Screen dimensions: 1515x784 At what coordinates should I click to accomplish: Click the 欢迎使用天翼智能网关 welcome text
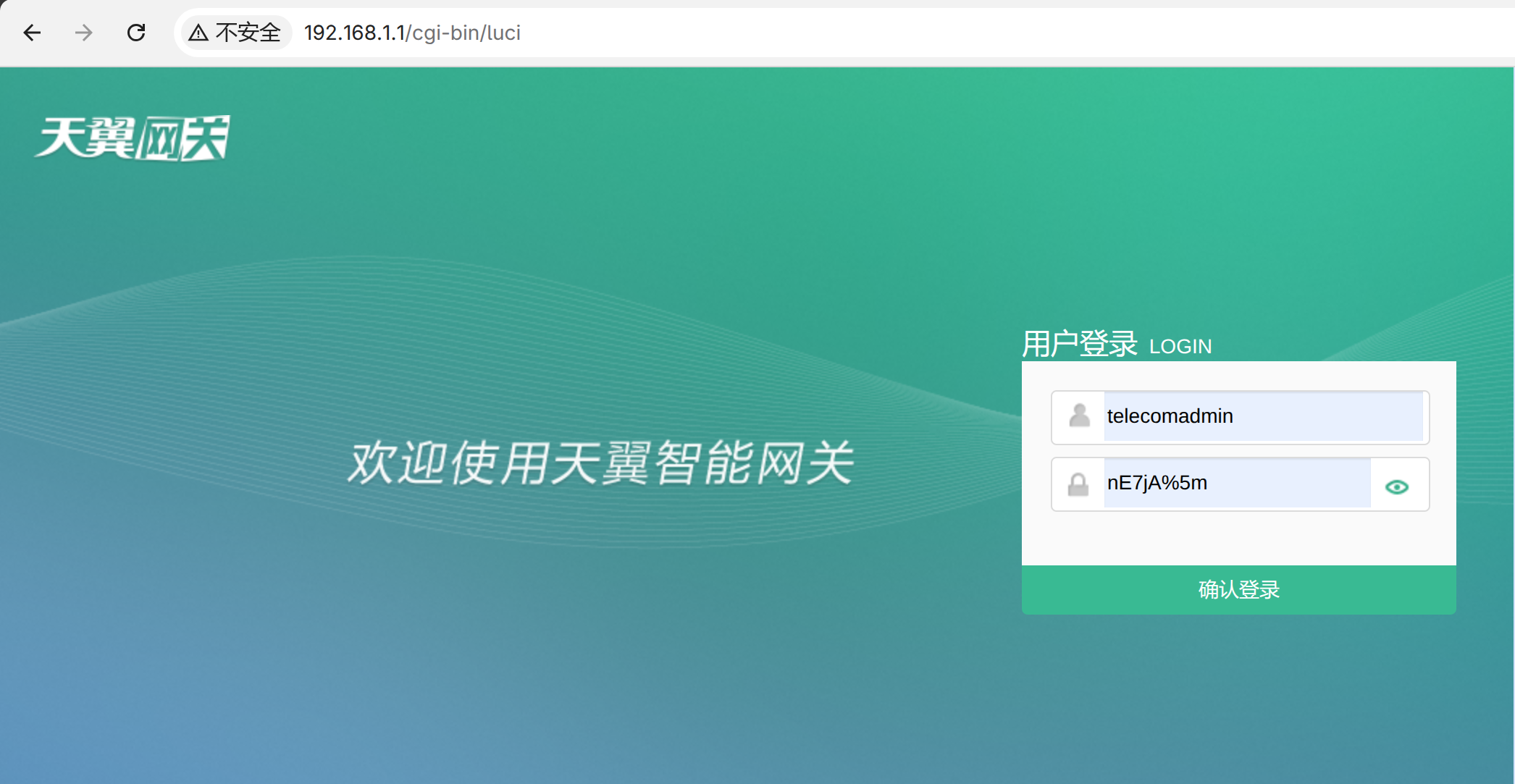tap(601, 463)
